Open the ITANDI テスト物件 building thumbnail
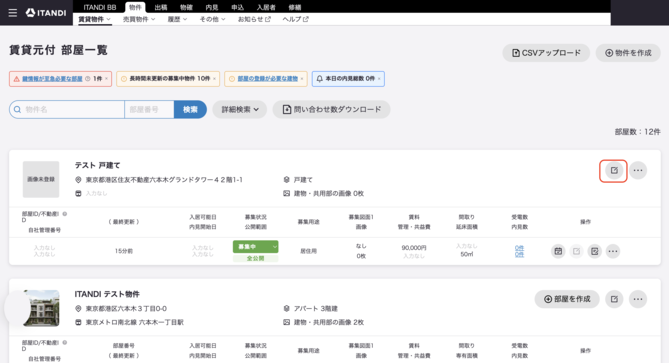Image resolution: width=669 pixels, height=363 pixels. point(41,308)
